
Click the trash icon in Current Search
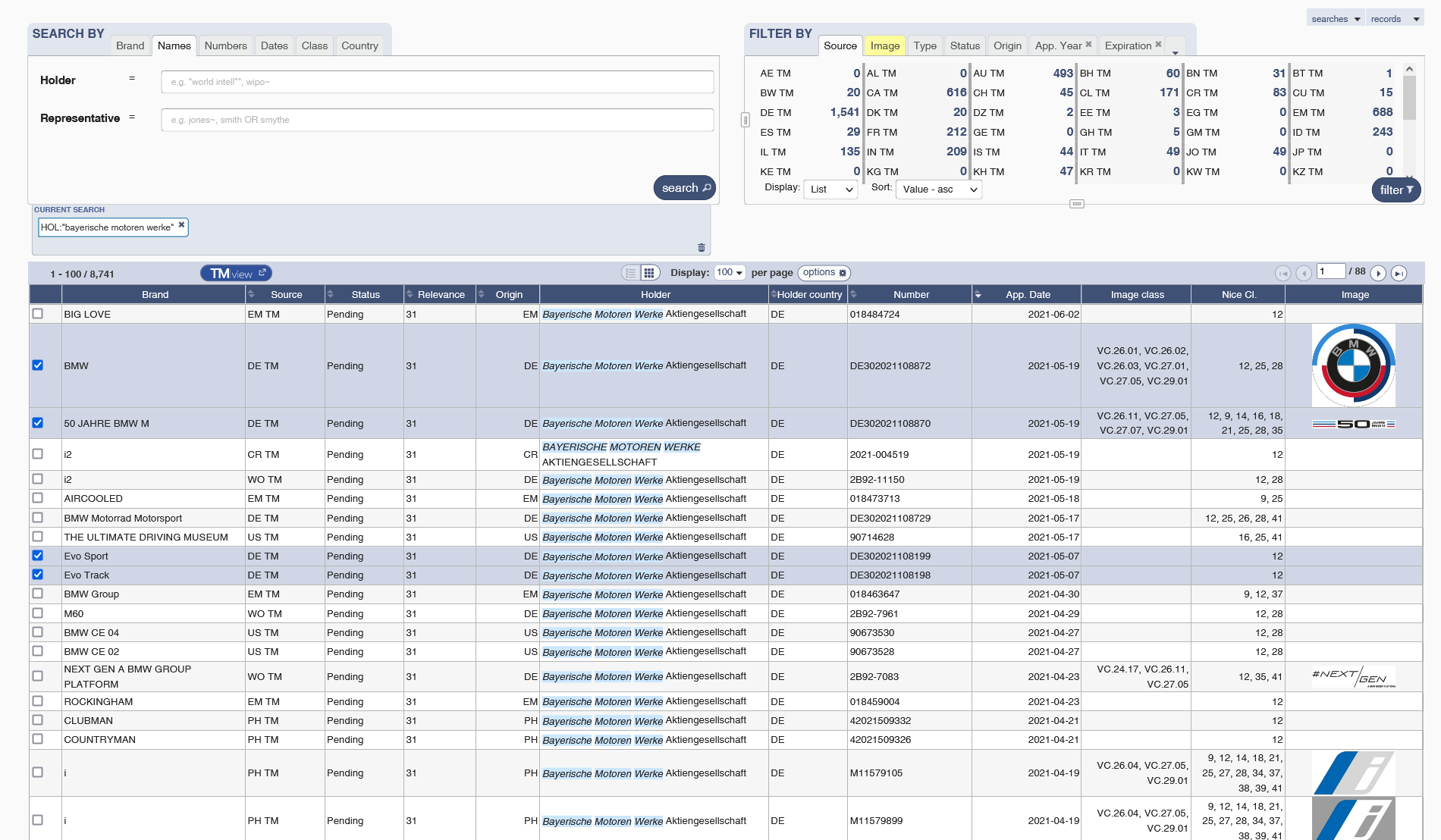701,248
